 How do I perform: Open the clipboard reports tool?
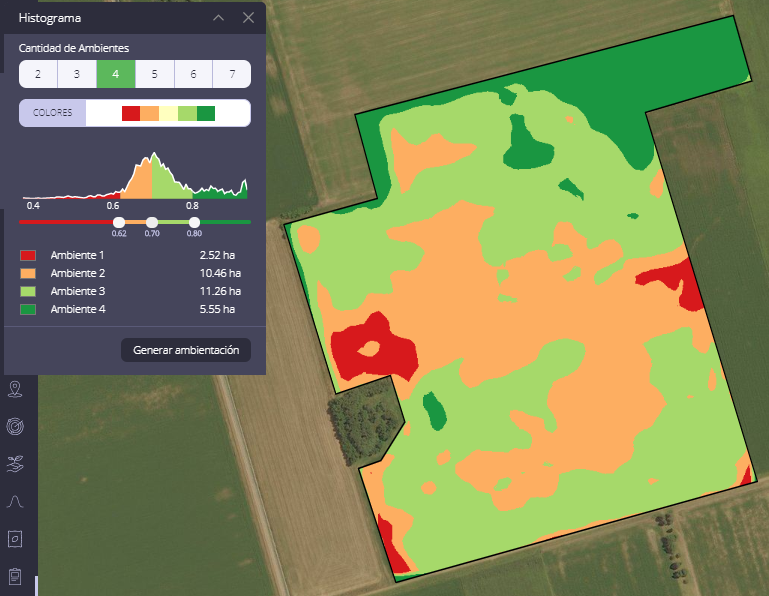tap(15, 576)
